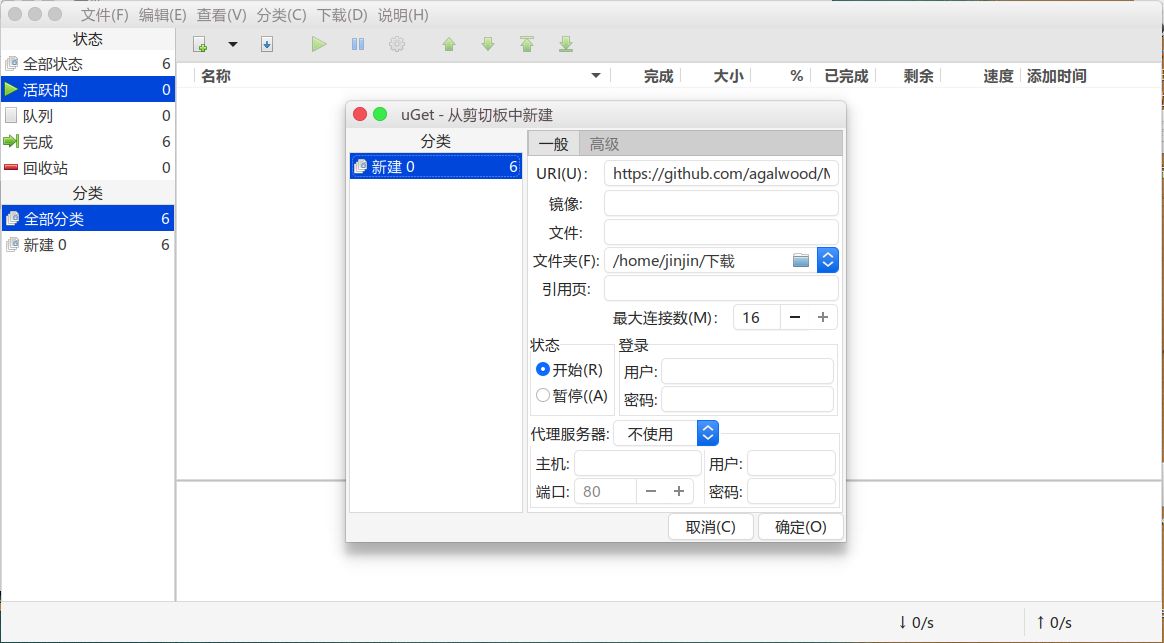Increase proxy port with plus button

coord(679,492)
